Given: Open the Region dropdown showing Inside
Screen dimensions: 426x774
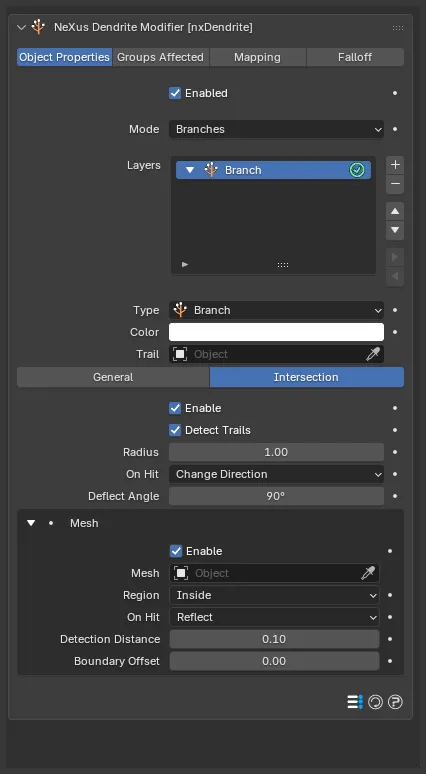Looking at the screenshot, I should pos(274,595).
